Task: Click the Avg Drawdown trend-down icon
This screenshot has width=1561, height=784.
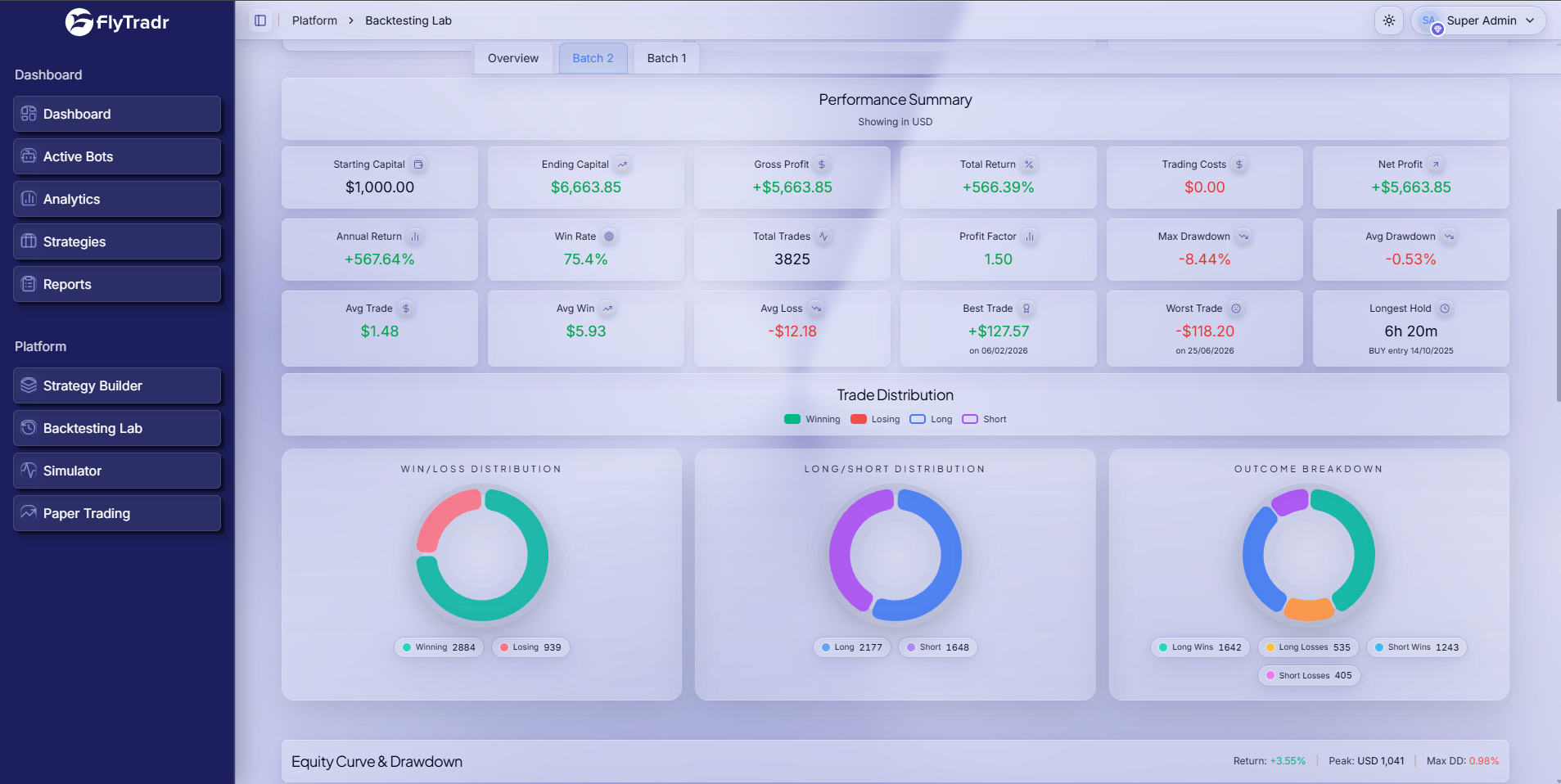Action: coord(1449,237)
